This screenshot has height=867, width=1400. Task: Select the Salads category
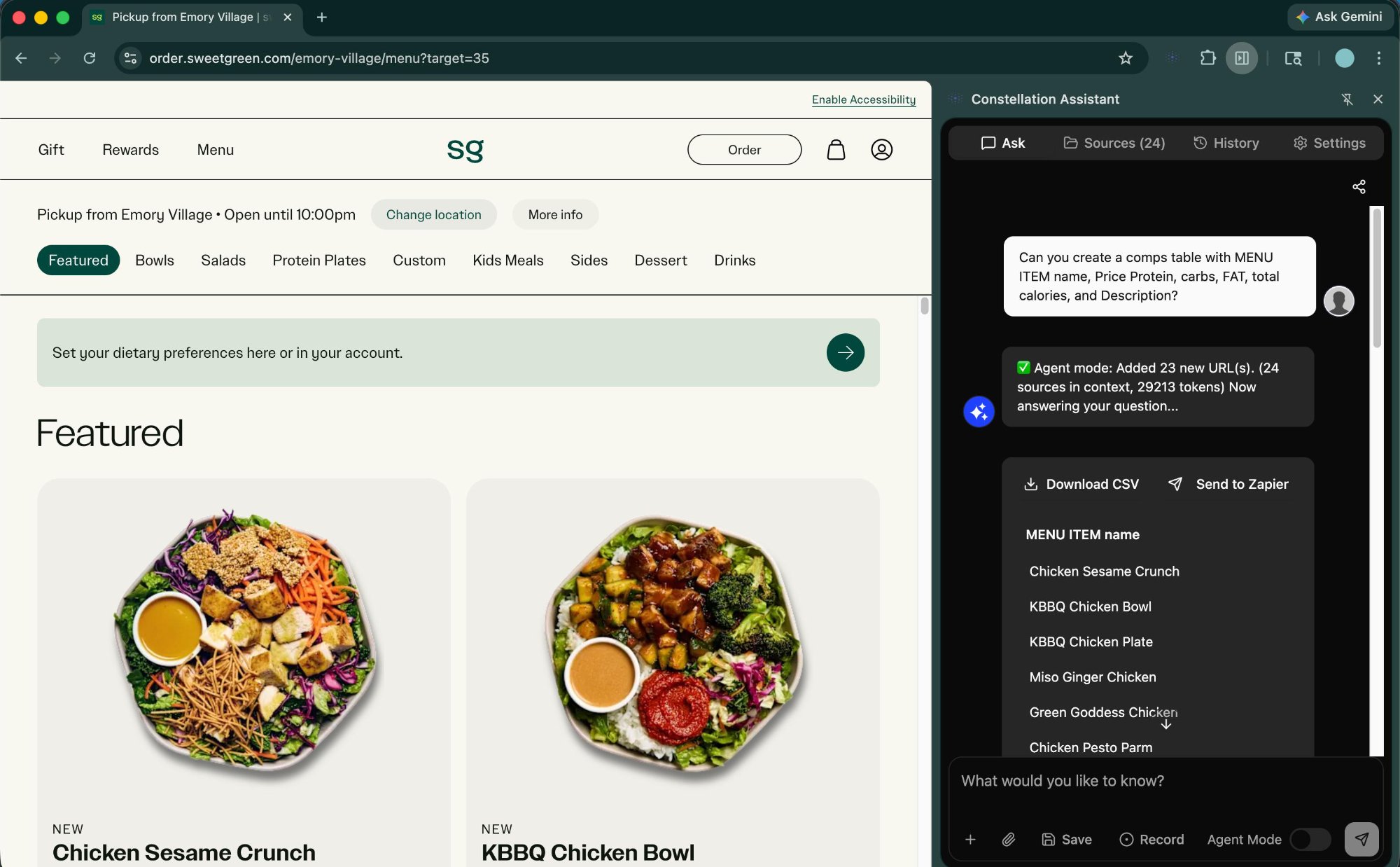(223, 260)
